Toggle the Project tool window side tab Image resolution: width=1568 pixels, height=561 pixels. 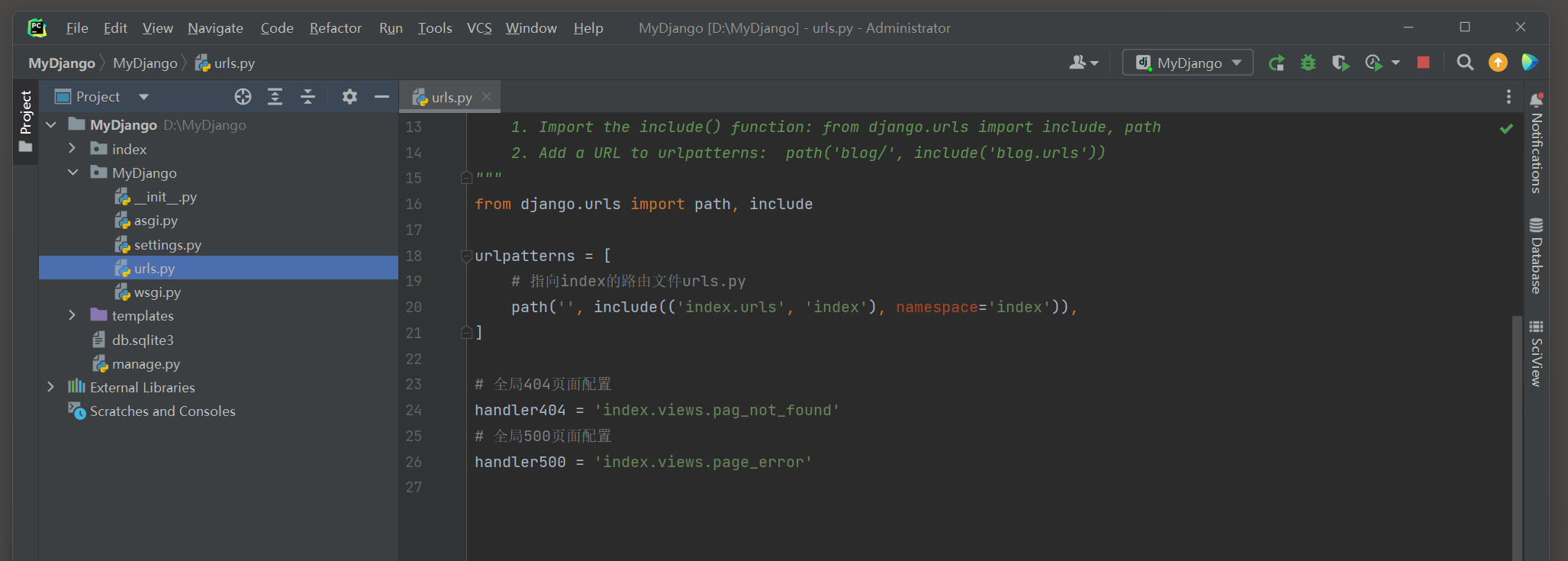26,121
